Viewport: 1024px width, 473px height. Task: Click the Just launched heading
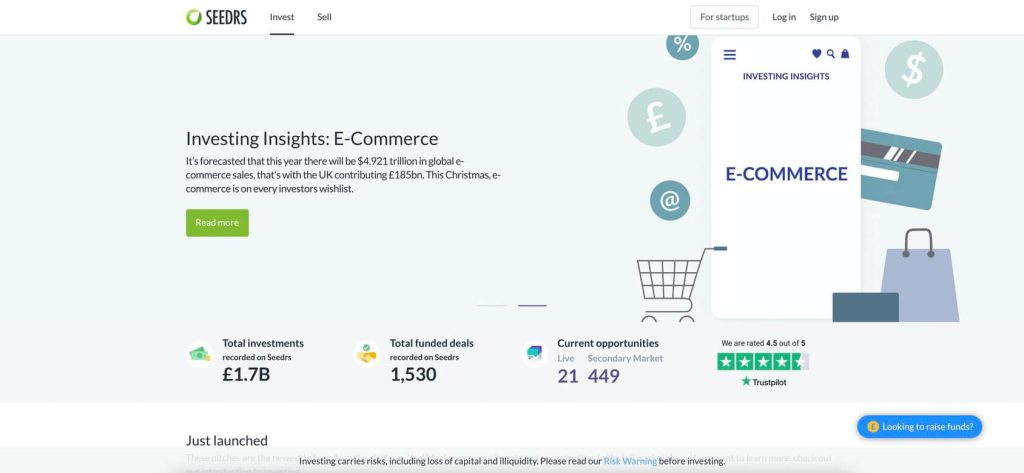point(227,440)
